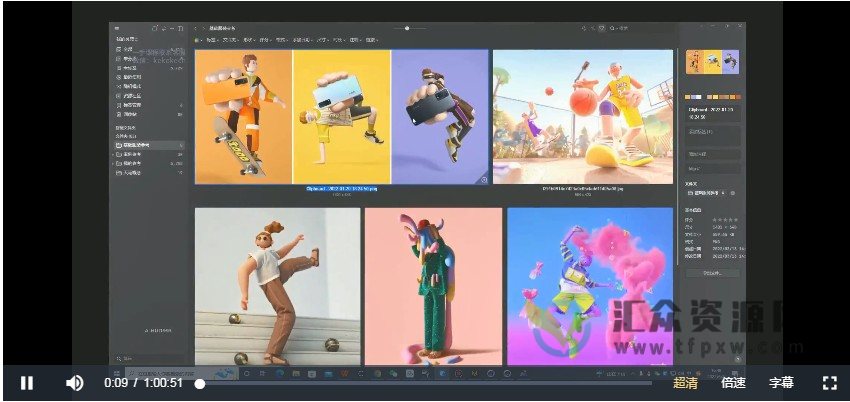This screenshot has height=402, width=850.
Task: Adjust the thumbnail zoom slider knob
Action: pyautogui.click(x=407, y=28)
